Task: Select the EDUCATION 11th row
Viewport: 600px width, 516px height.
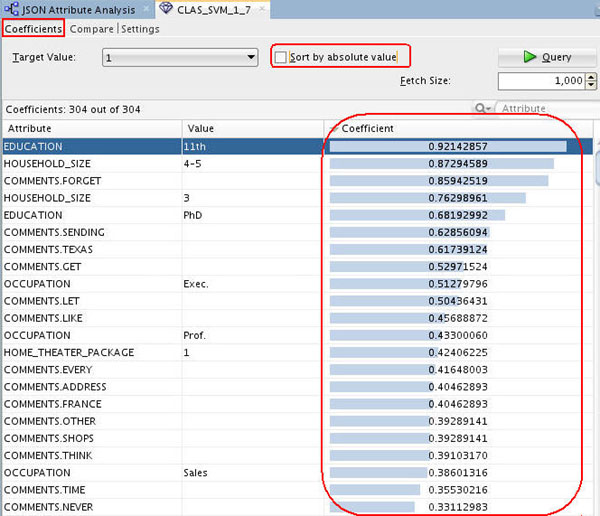Action: 90,146
